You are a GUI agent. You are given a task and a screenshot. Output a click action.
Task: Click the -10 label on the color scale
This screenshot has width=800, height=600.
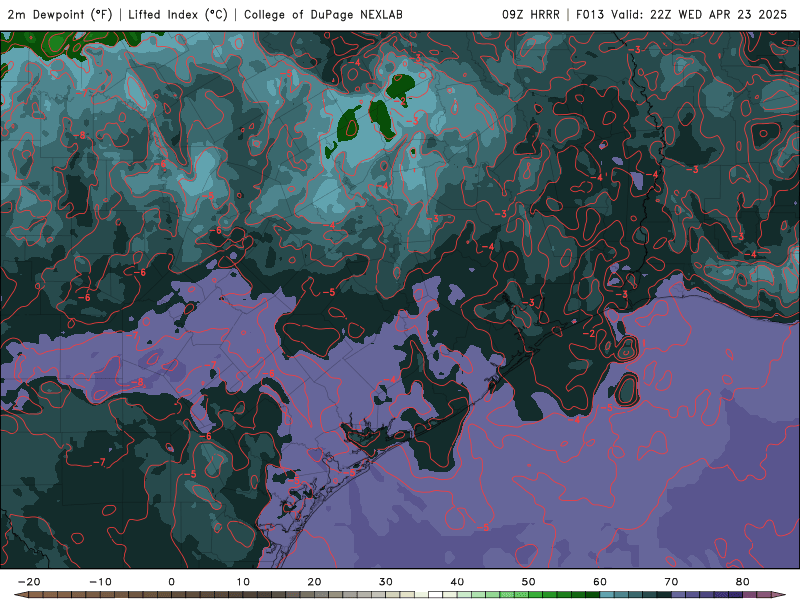(100, 582)
